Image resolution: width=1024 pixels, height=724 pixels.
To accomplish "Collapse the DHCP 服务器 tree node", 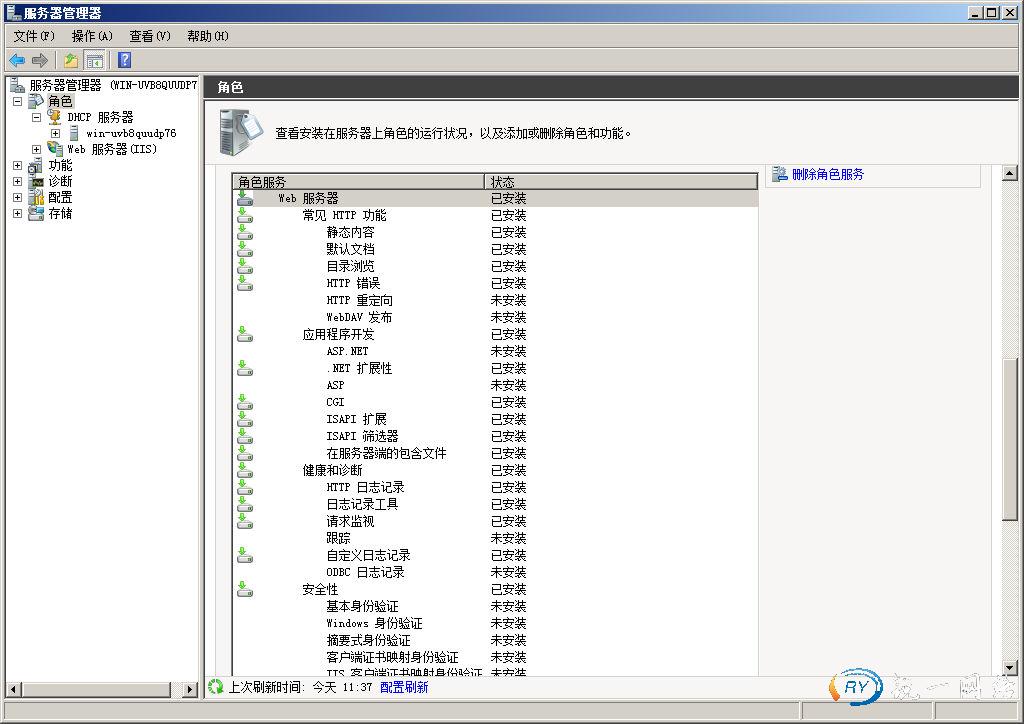I will [36, 117].
